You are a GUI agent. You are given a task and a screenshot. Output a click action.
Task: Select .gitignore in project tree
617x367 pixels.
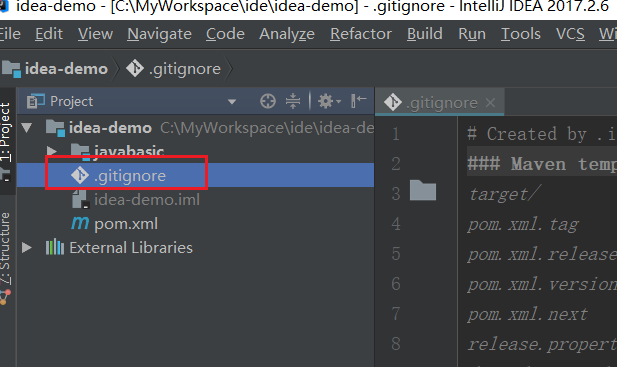130,176
